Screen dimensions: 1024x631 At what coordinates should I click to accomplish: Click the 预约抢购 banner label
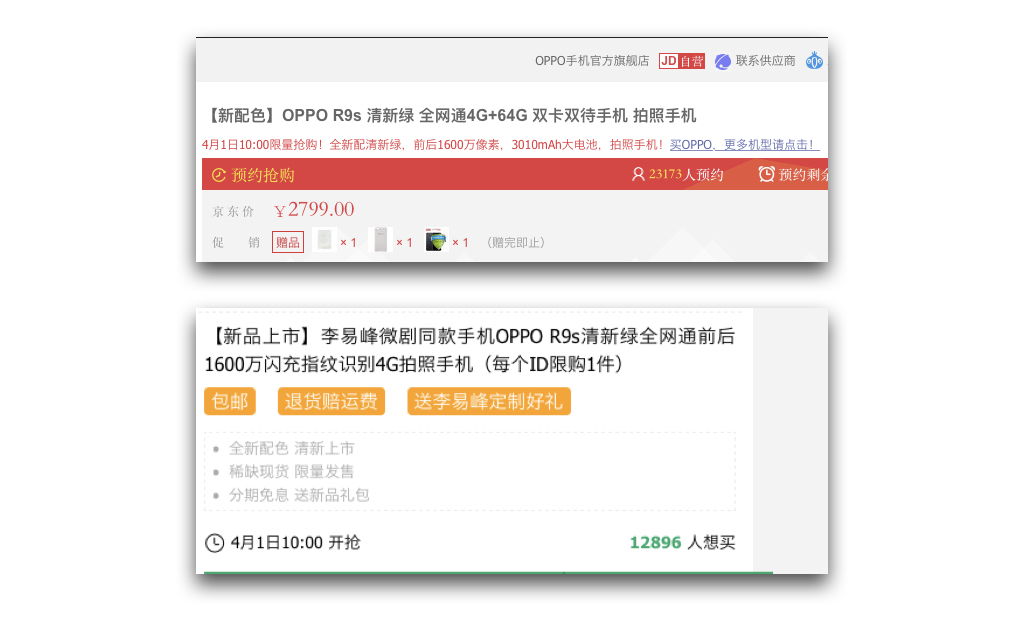click(263, 175)
